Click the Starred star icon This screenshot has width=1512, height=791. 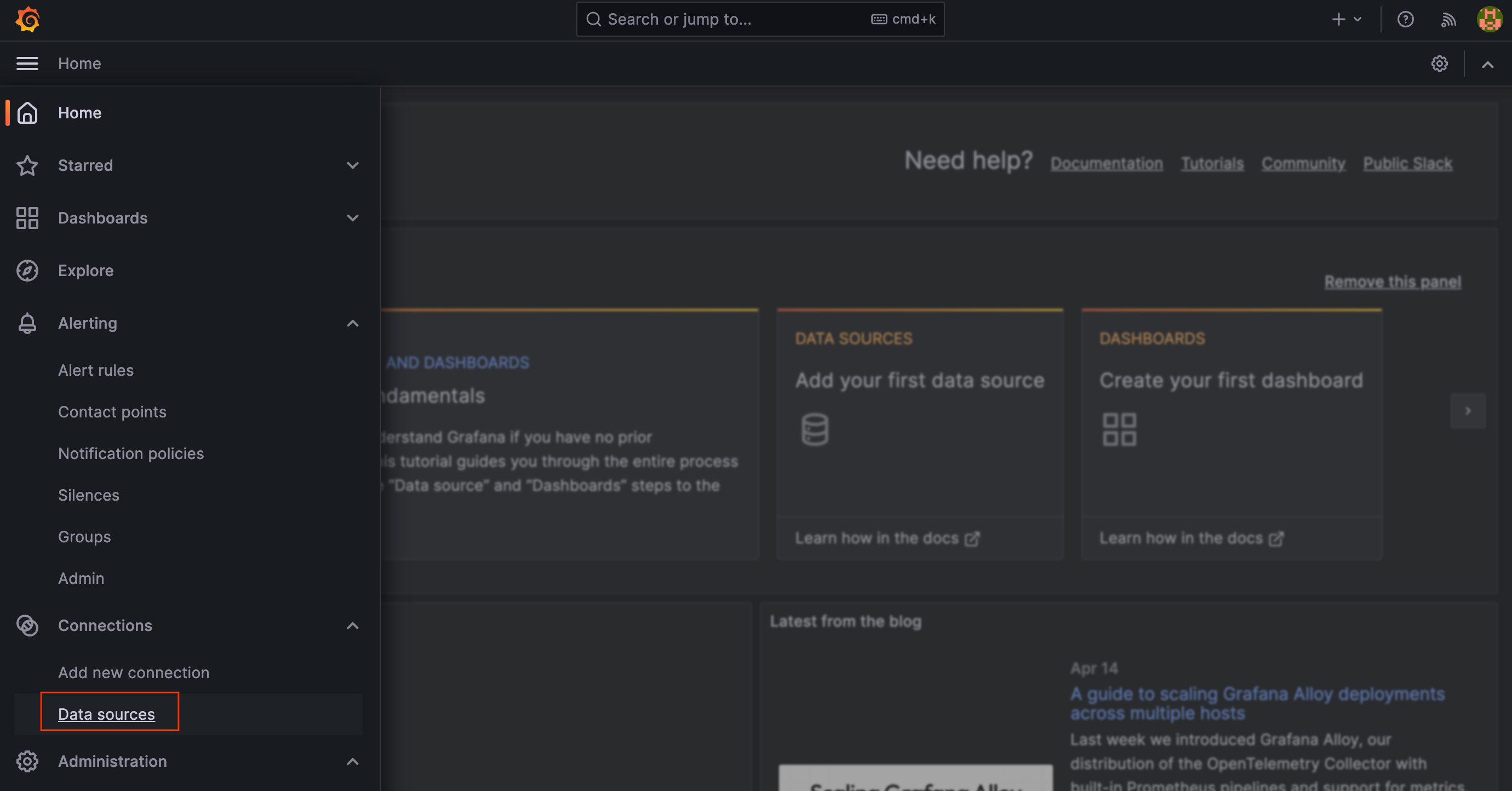point(27,164)
